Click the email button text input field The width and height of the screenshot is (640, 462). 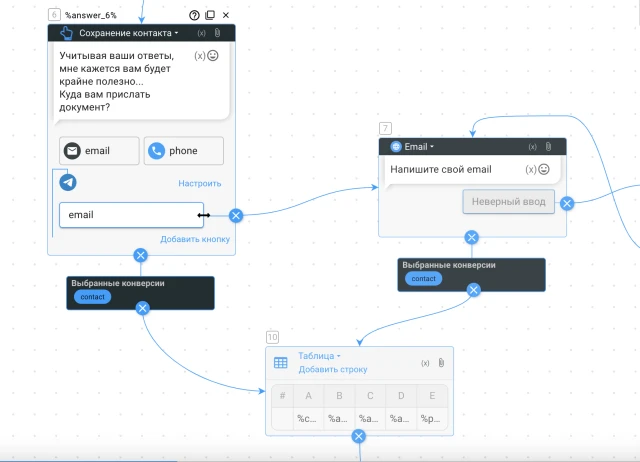(125, 215)
